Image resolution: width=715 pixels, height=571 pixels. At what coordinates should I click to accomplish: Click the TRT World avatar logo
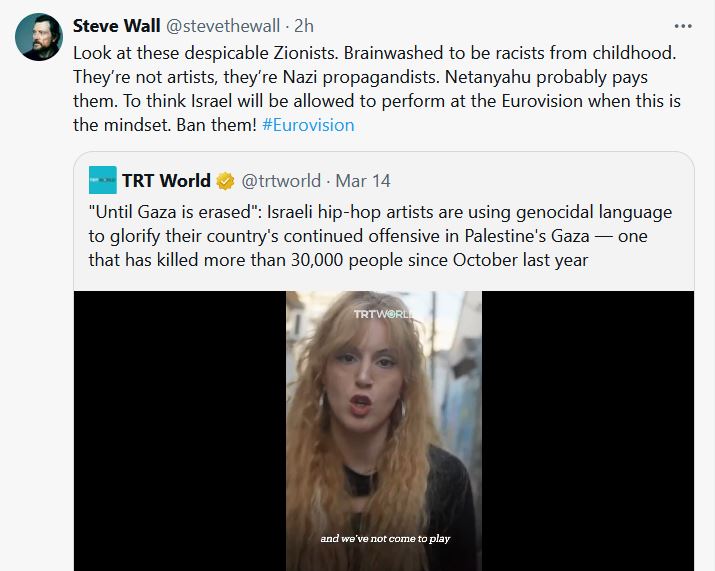point(103,180)
